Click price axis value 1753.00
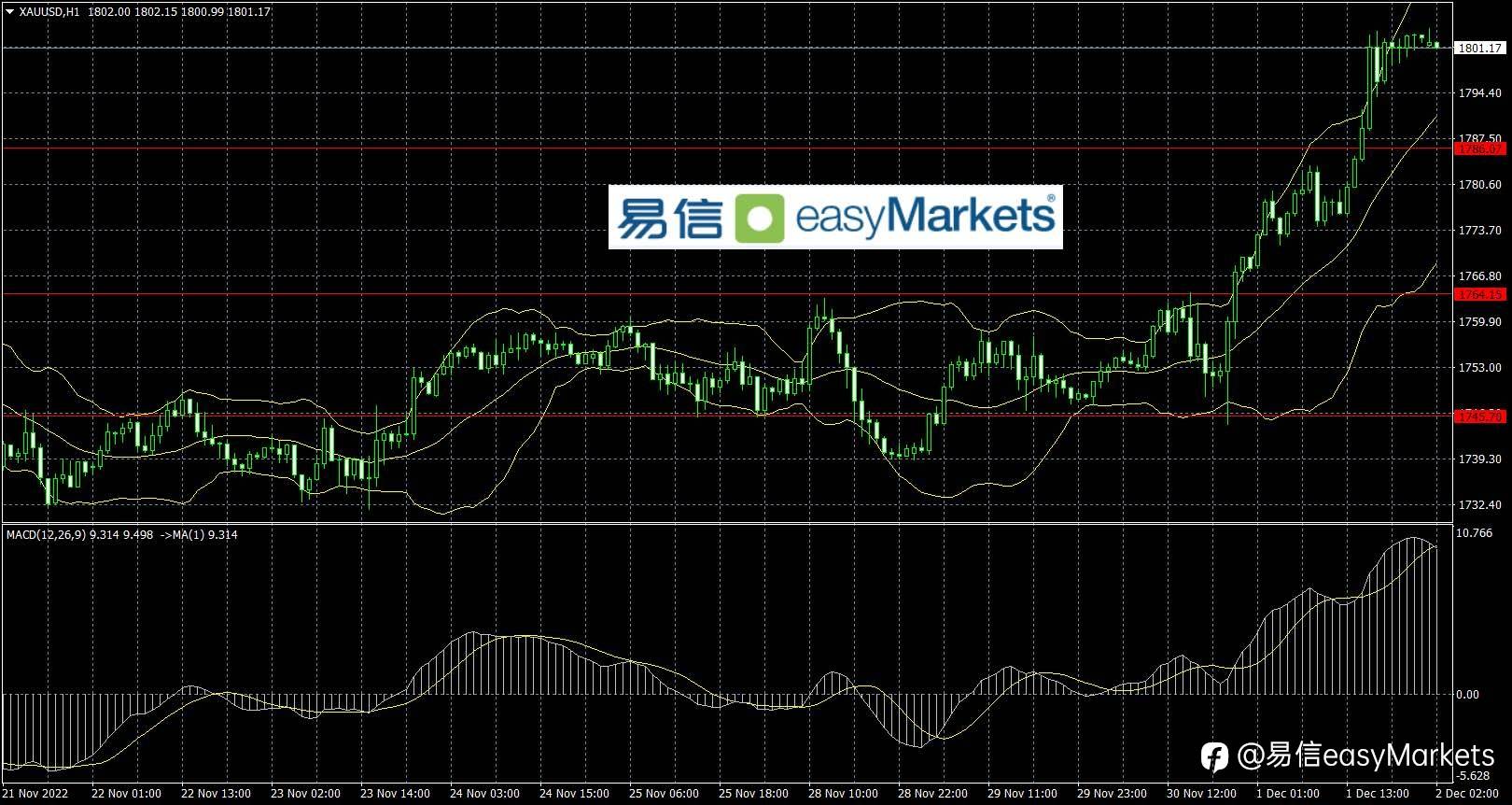1512x805 pixels. click(1480, 368)
